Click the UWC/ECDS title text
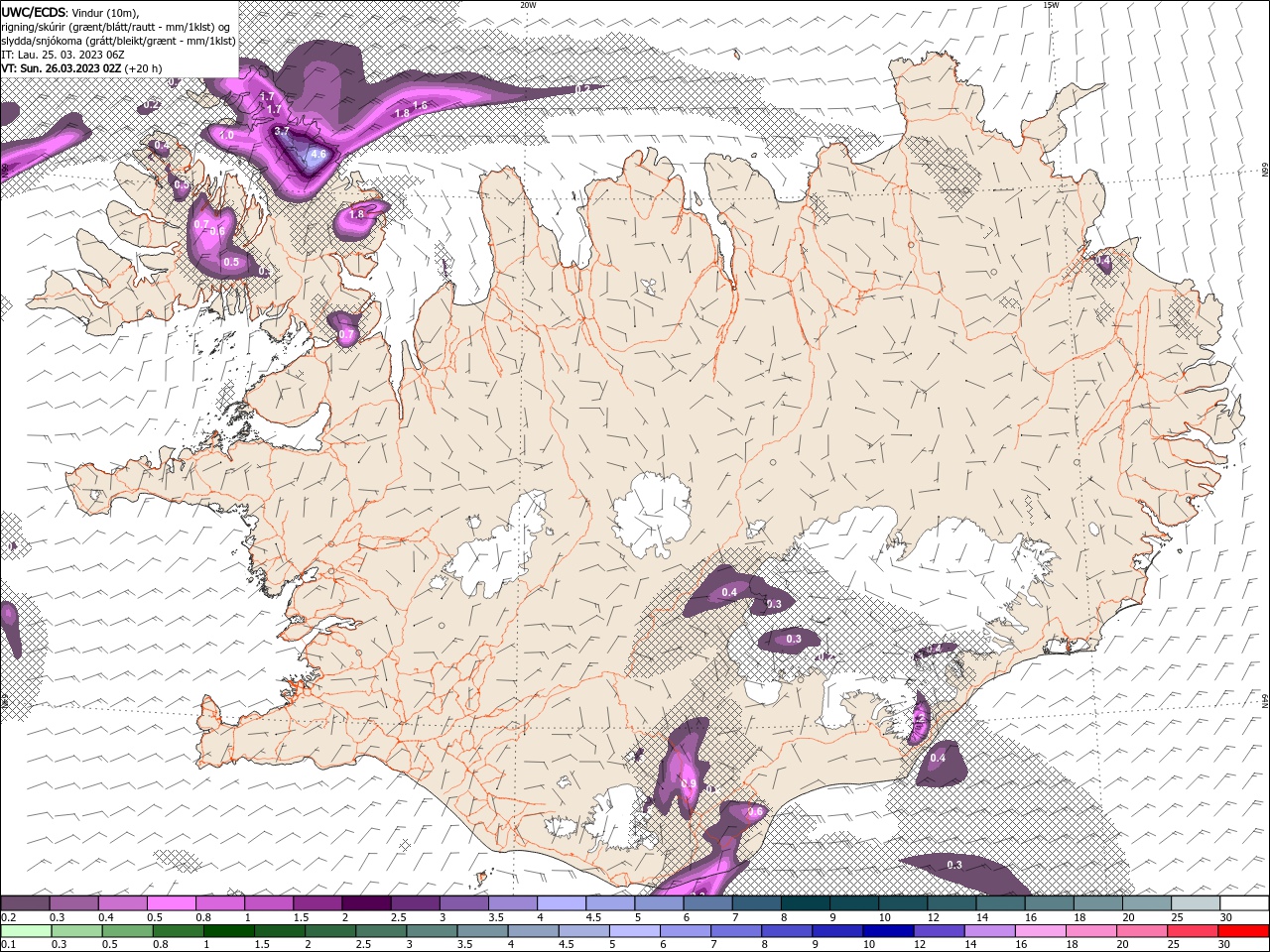 (35, 12)
